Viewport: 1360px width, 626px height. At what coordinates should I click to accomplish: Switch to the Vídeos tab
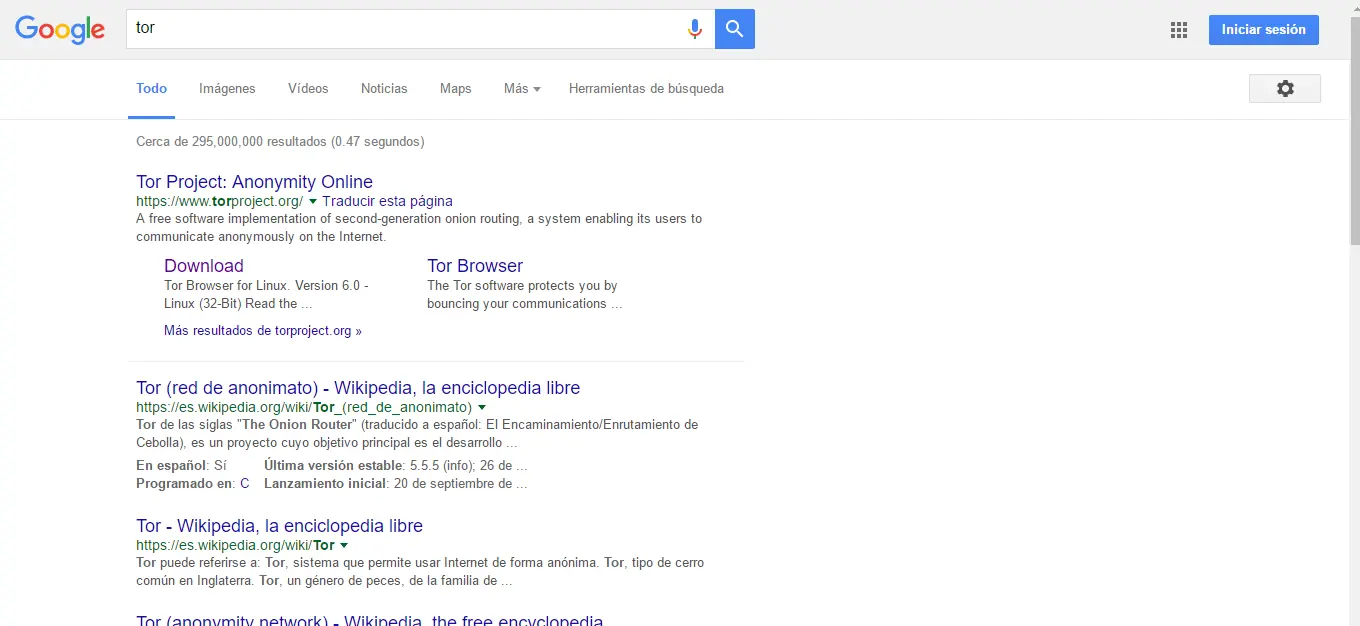click(308, 89)
